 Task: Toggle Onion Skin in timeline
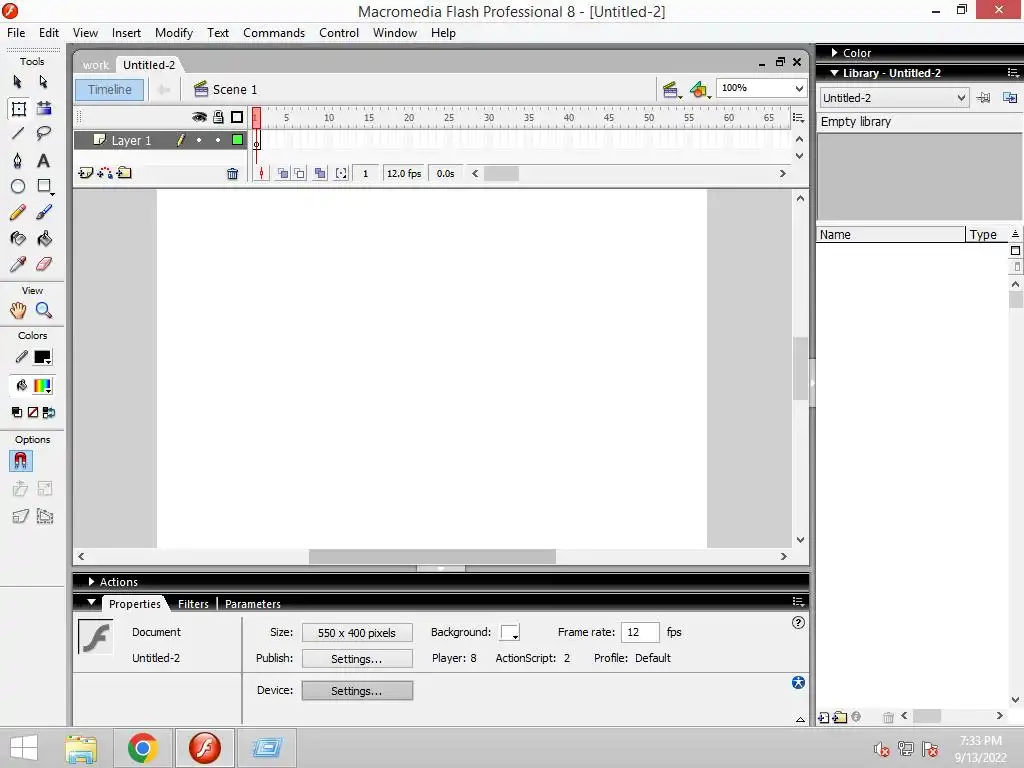(282, 173)
